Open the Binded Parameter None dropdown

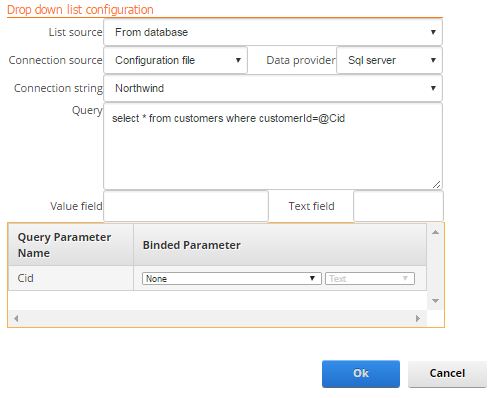point(232,278)
